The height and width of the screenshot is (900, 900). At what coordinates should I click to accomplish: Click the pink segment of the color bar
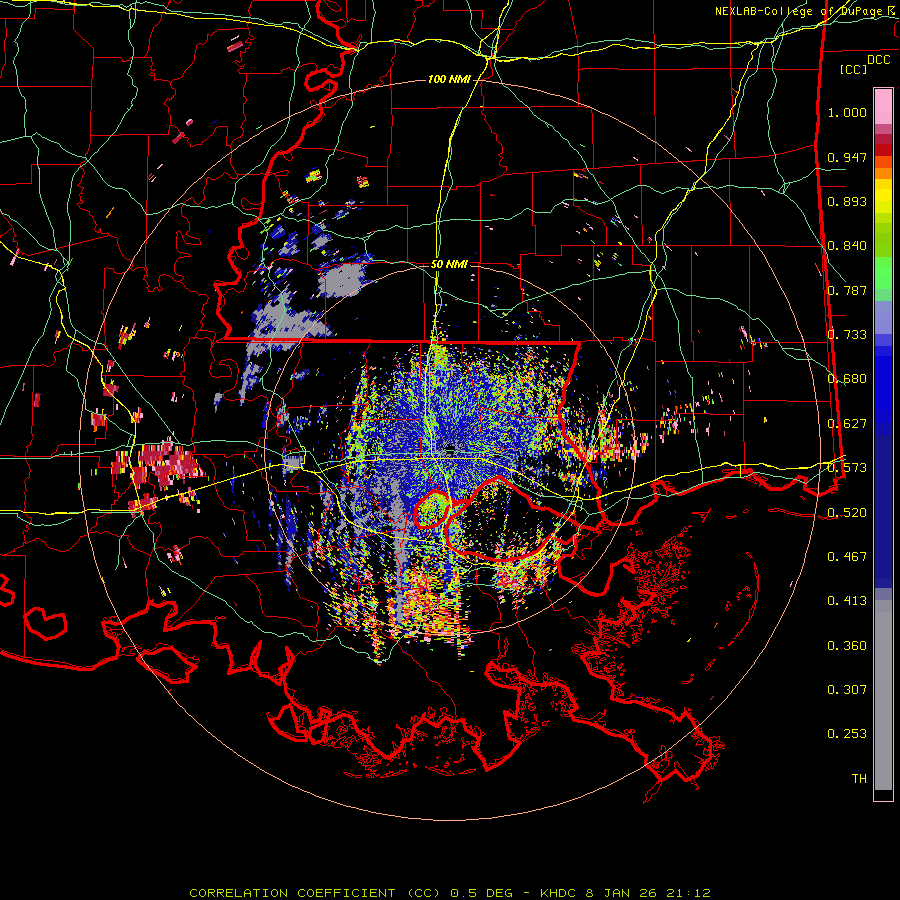883,106
